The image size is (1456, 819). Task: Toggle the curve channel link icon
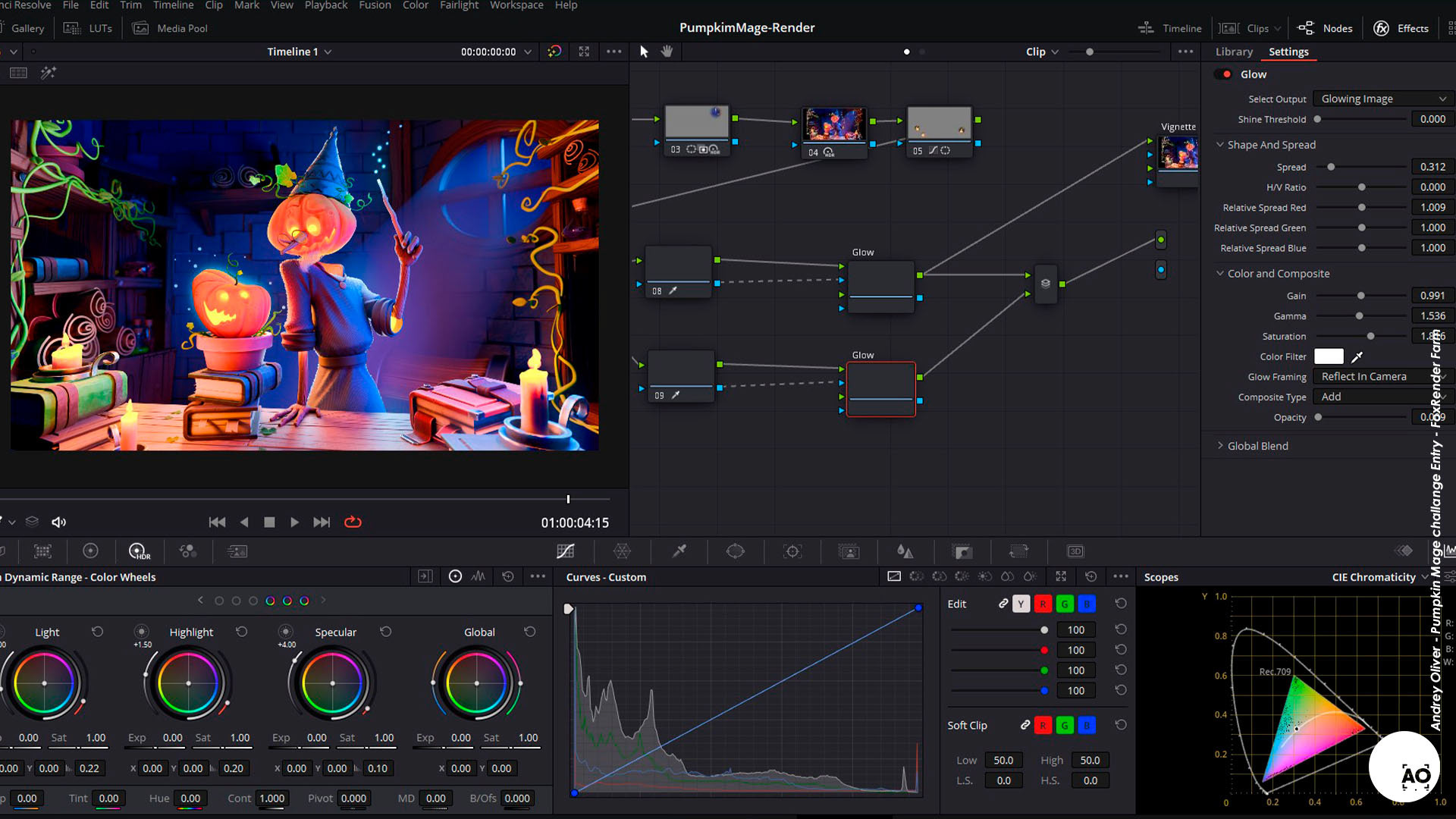[x=1003, y=604]
